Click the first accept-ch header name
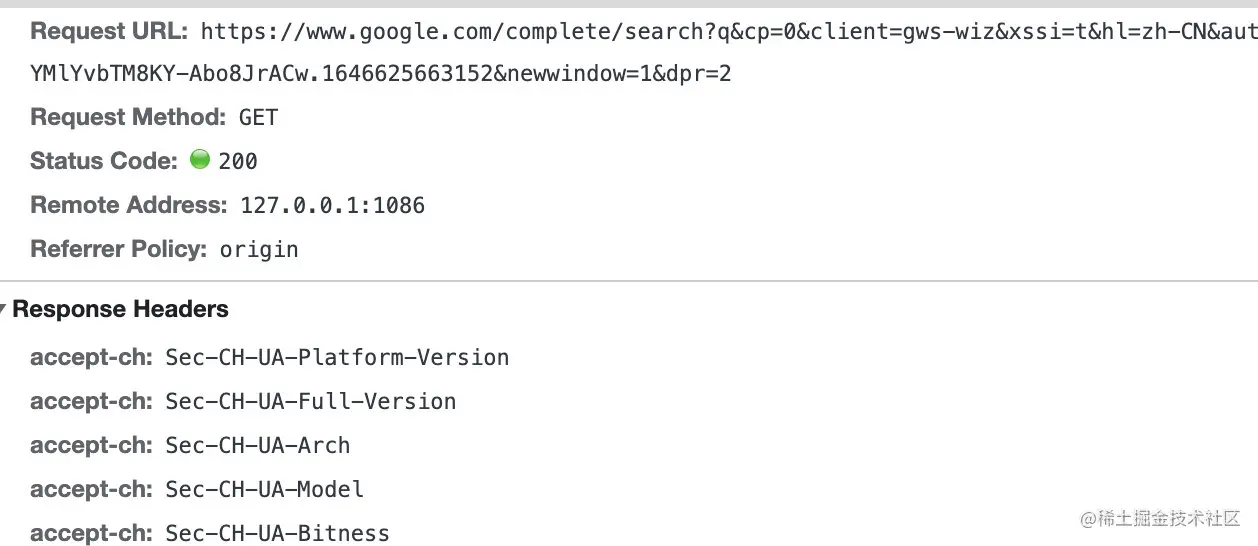This screenshot has width=1258, height=546. tap(91, 357)
